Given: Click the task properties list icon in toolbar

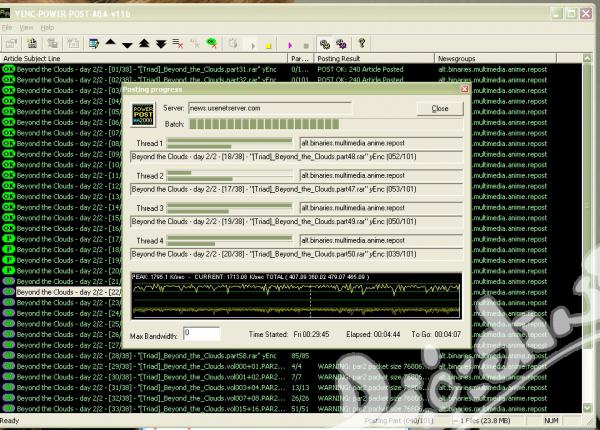Looking at the screenshot, I should (93, 44).
